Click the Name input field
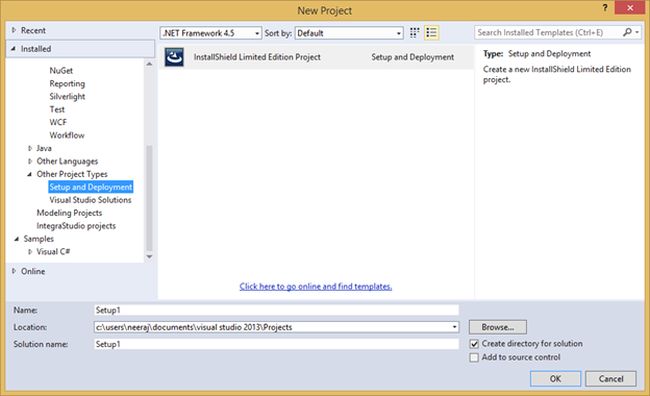The width and height of the screenshot is (650, 396). tap(276, 310)
